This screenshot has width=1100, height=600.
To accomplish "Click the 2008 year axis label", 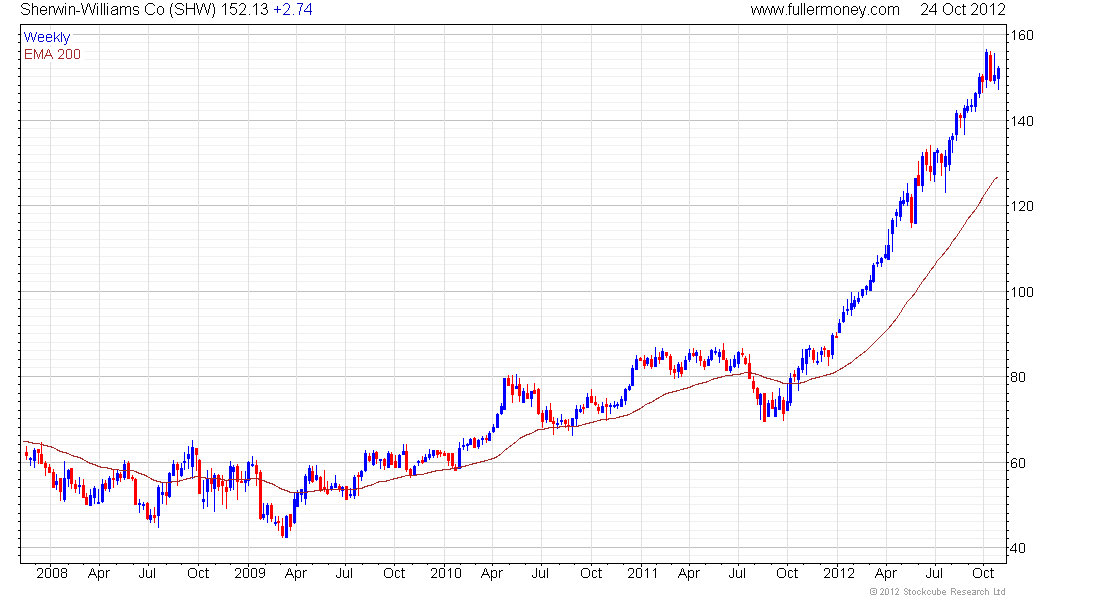I will pos(52,573).
